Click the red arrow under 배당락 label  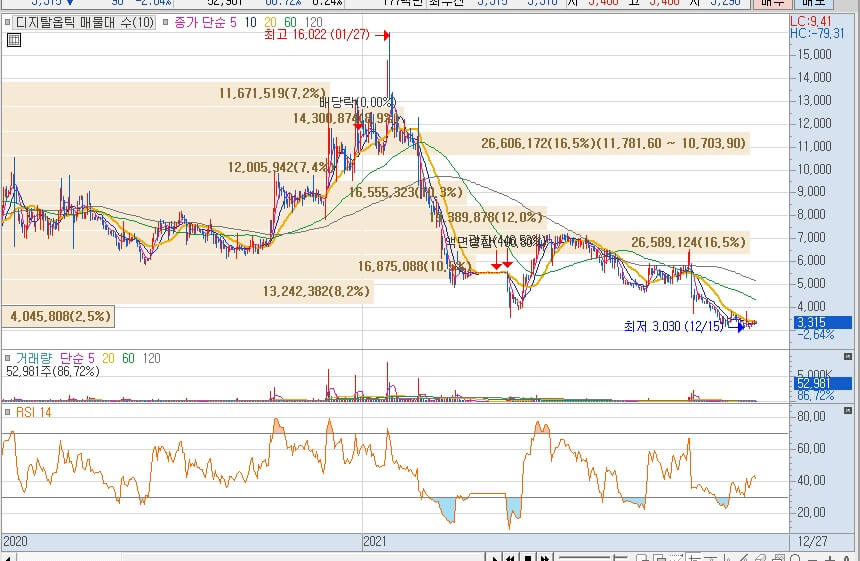358,126
